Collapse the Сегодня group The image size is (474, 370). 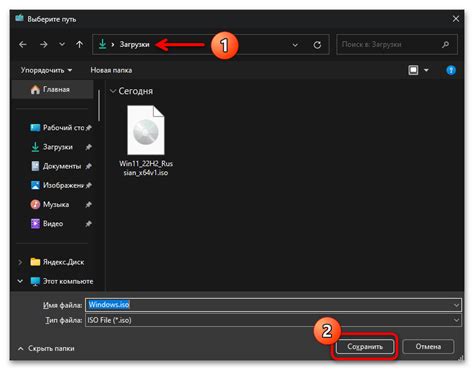pyautogui.click(x=113, y=91)
